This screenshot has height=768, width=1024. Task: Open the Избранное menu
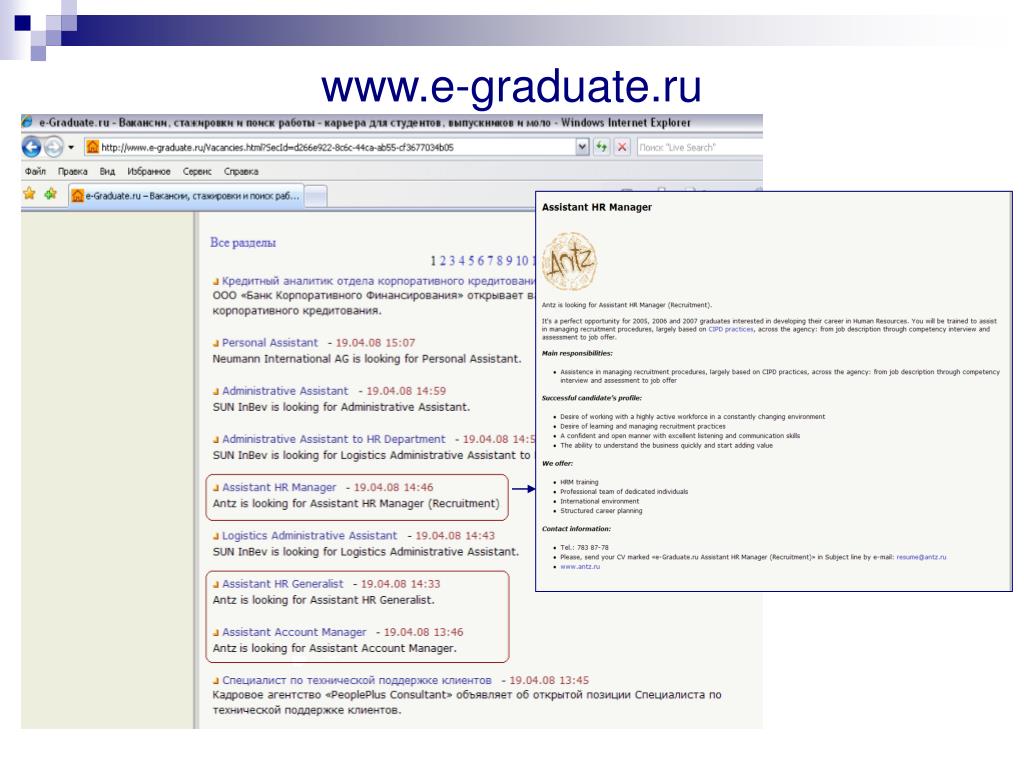(149, 172)
